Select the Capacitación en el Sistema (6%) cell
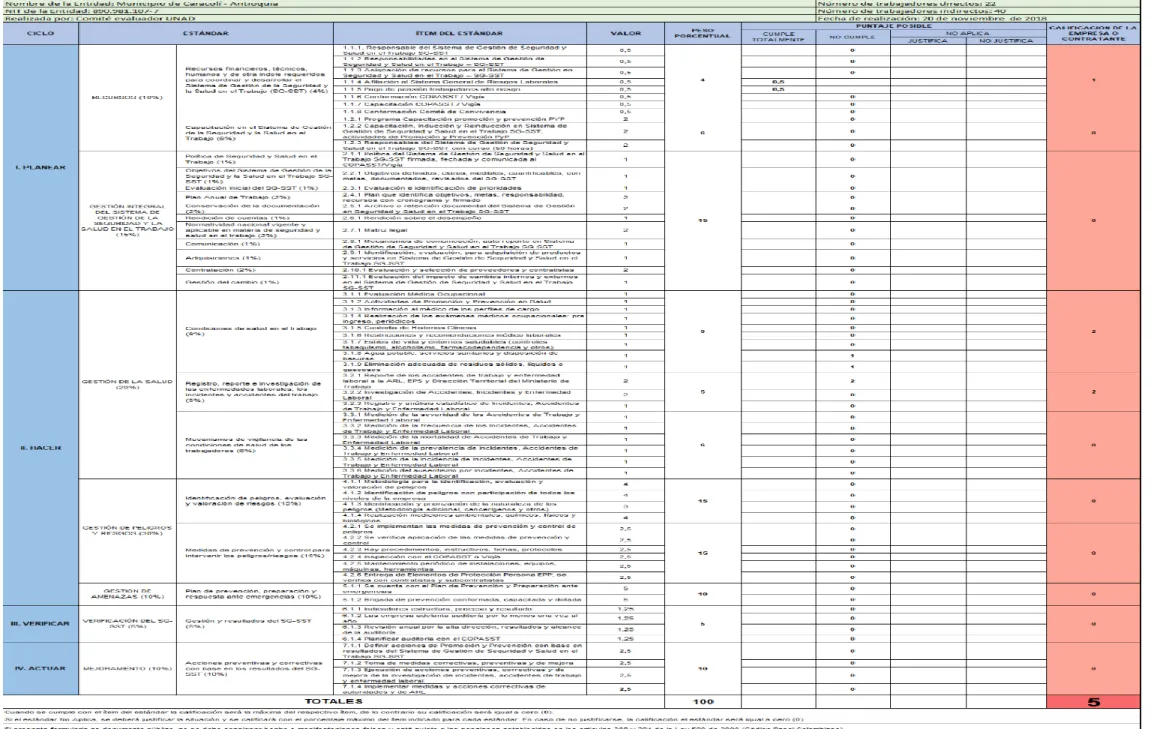Image resolution: width=1154 pixels, height=729 pixels. coord(255,133)
